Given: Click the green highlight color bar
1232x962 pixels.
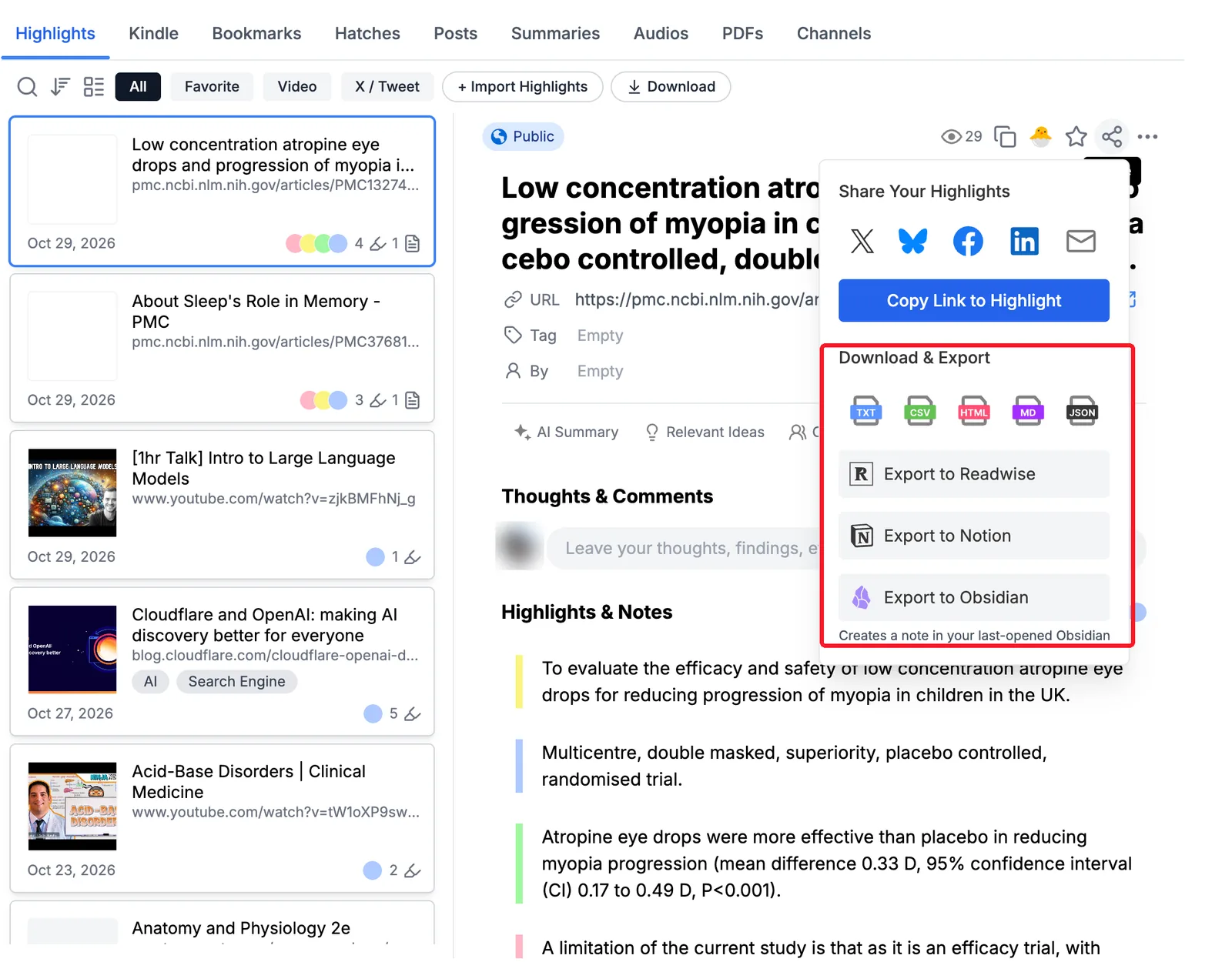Looking at the screenshot, I should (x=519, y=863).
